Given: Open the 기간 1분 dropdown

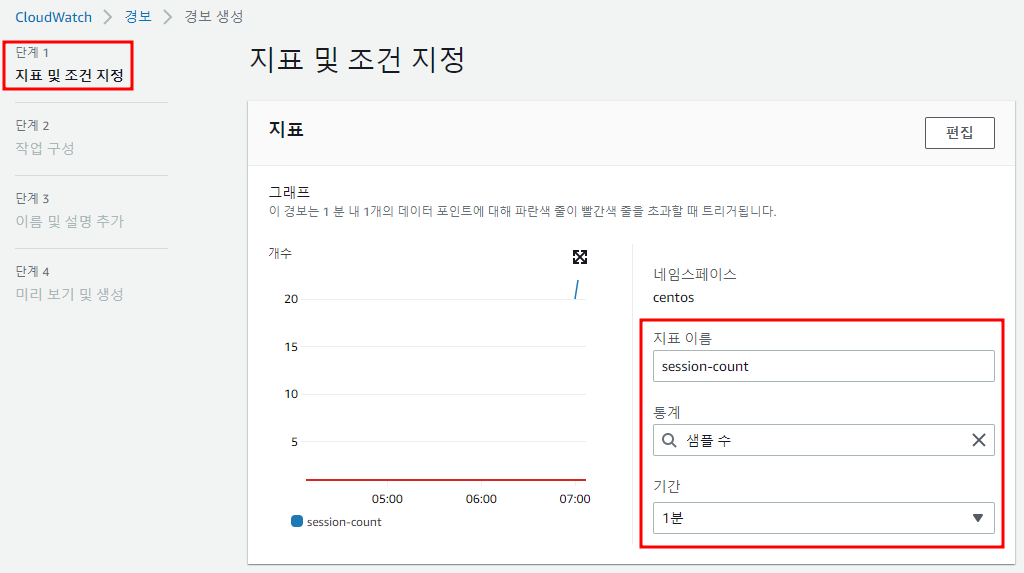Looking at the screenshot, I should (824, 518).
